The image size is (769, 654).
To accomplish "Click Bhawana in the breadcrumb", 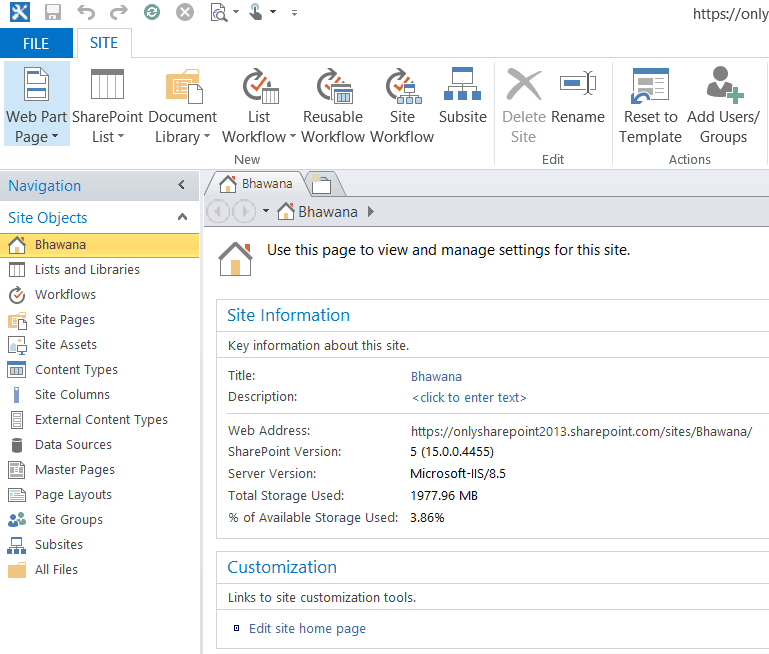I will pos(328,212).
